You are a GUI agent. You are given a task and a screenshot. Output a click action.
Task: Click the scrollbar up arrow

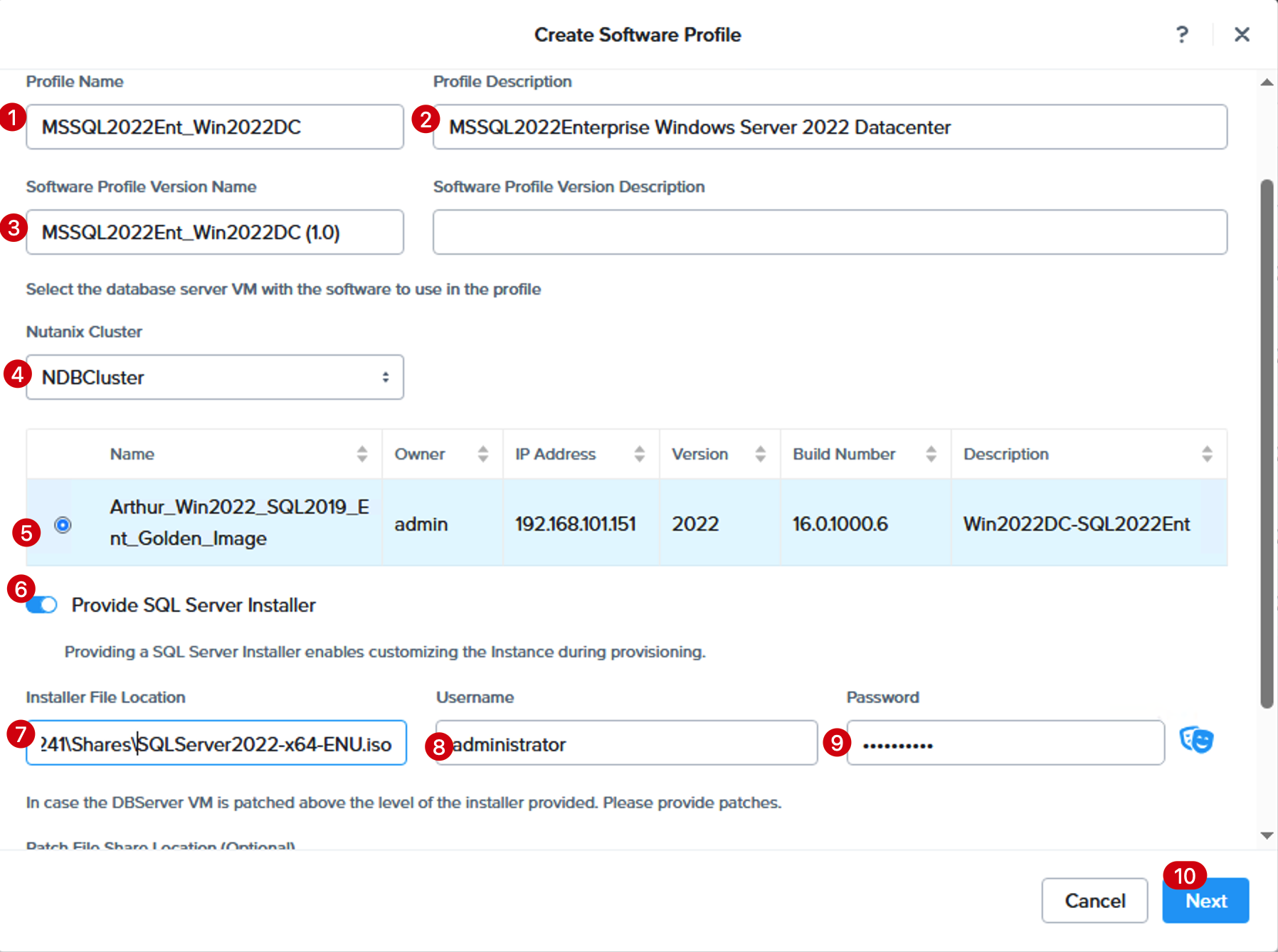pyautogui.click(x=1267, y=83)
